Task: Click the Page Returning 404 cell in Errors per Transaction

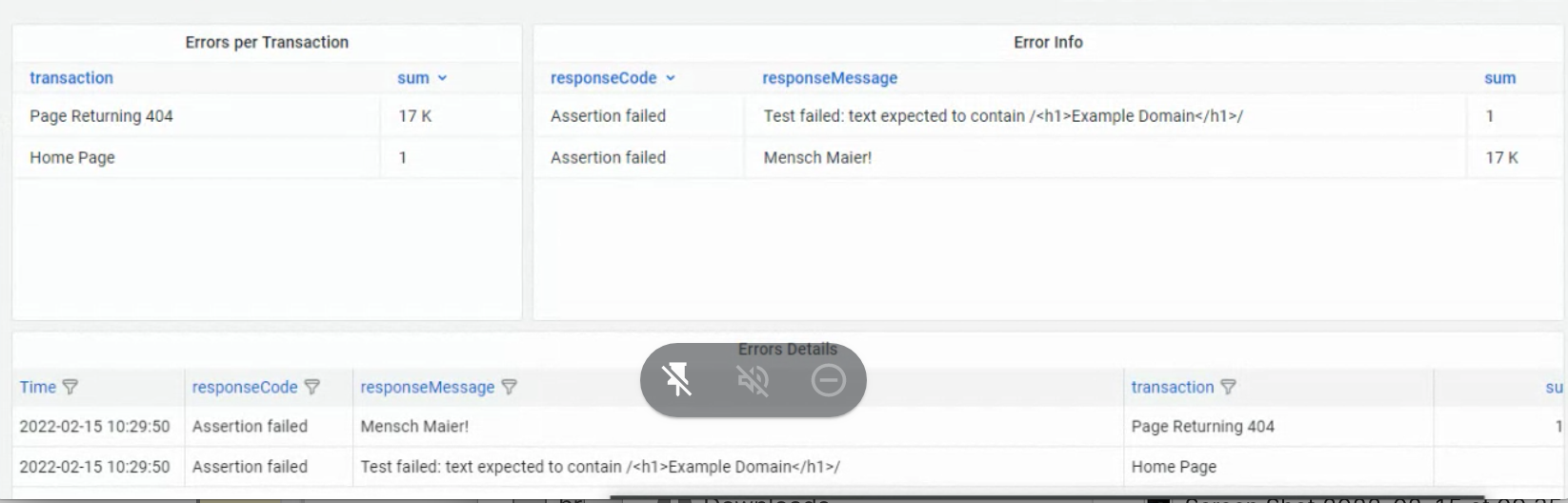Action: point(101,116)
